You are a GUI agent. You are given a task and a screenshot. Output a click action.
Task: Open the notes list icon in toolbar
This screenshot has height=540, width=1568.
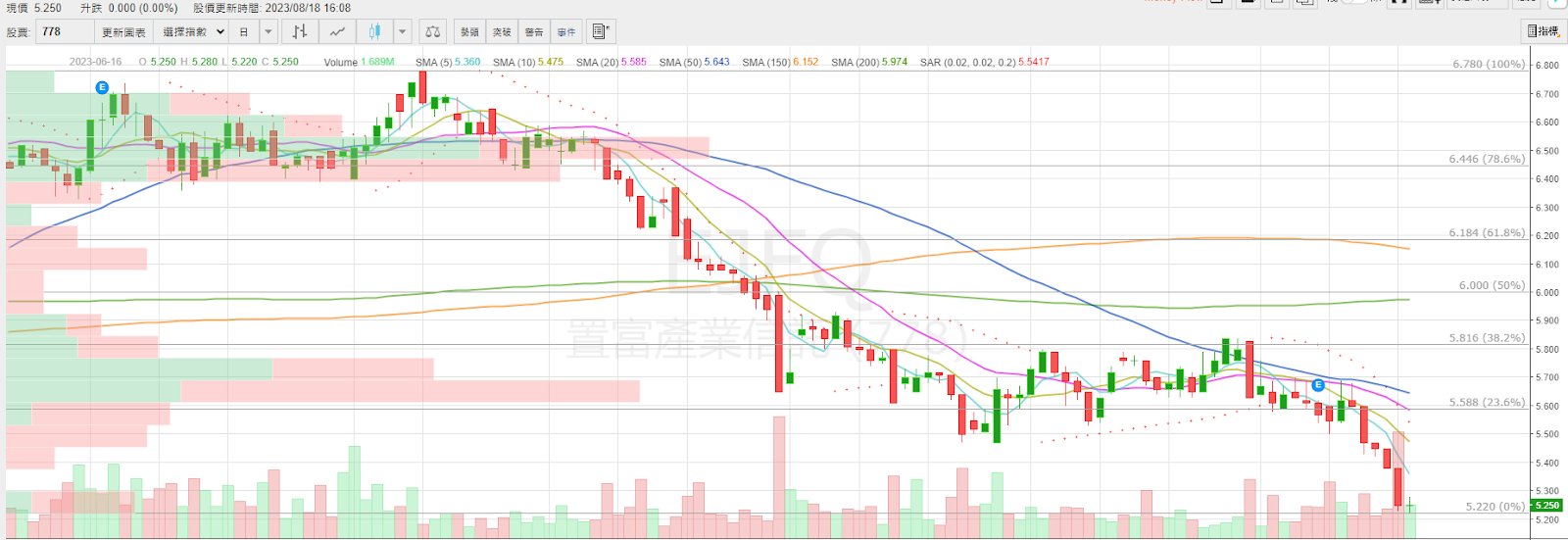tap(601, 31)
